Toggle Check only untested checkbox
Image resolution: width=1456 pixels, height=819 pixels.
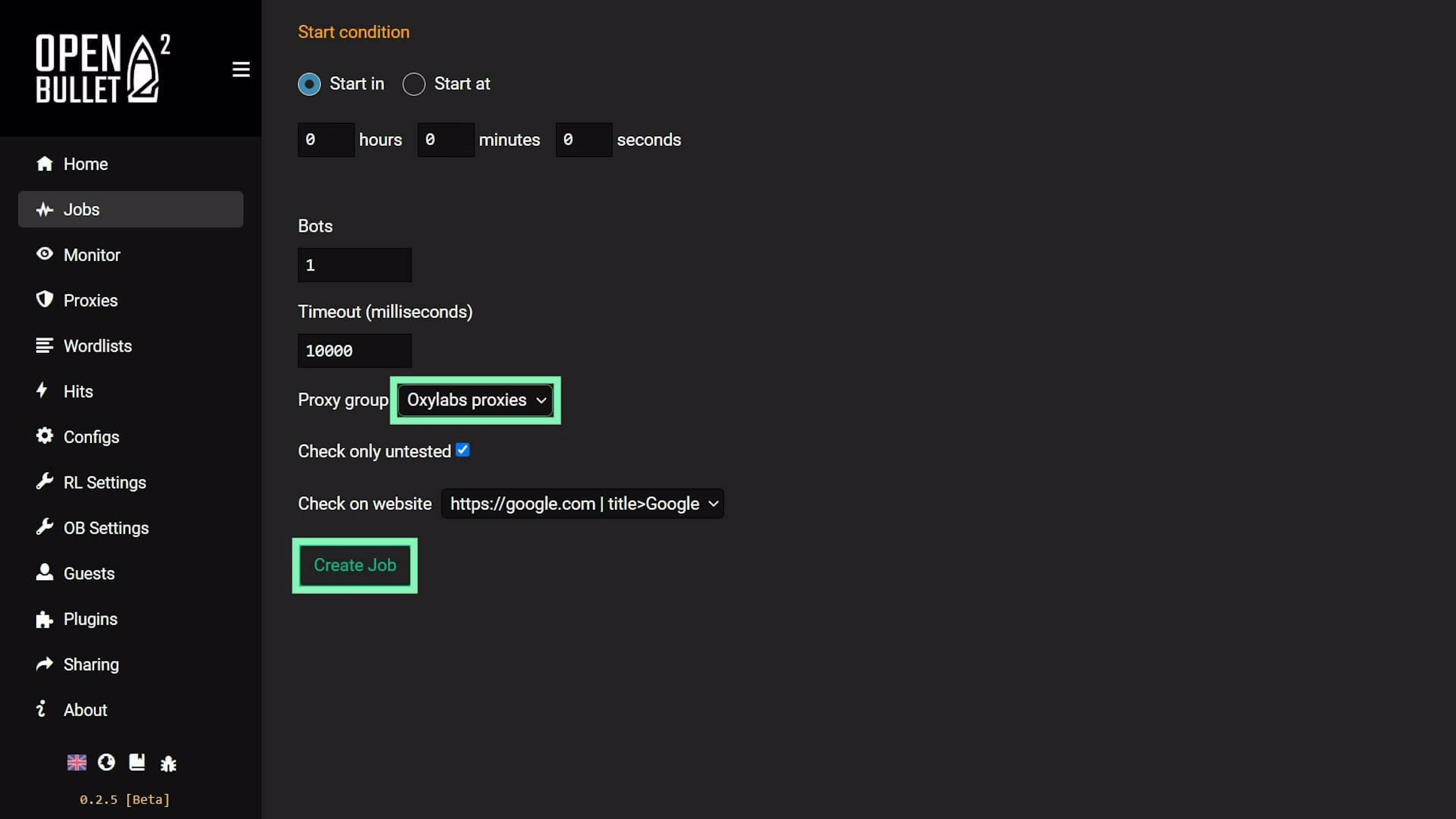[x=462, y=450]
